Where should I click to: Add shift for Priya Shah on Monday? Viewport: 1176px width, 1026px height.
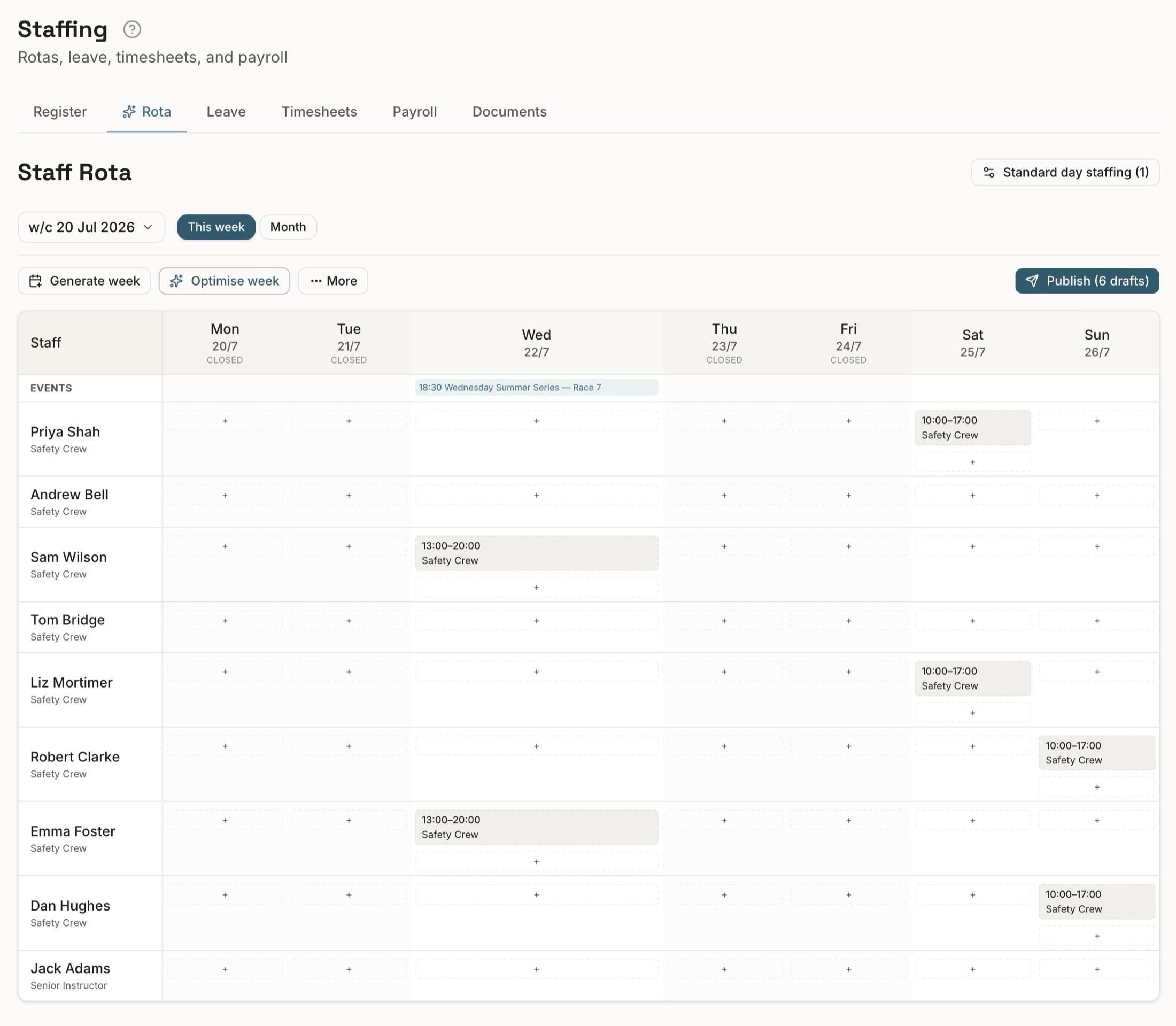coord(225,421)
